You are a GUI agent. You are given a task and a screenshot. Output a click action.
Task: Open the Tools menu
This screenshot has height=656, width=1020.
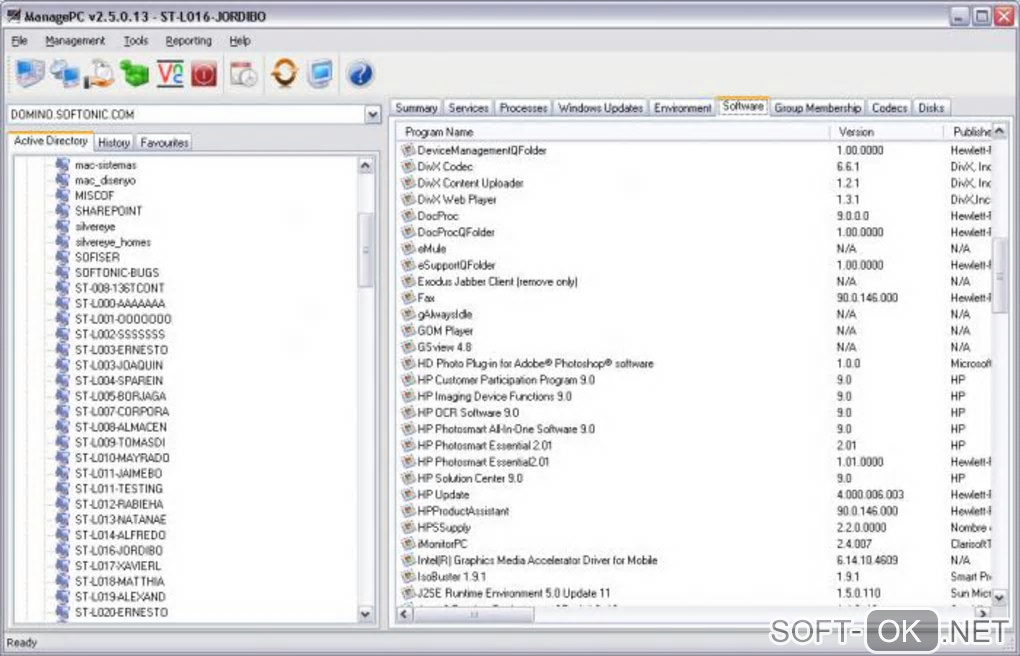[136, 40]
